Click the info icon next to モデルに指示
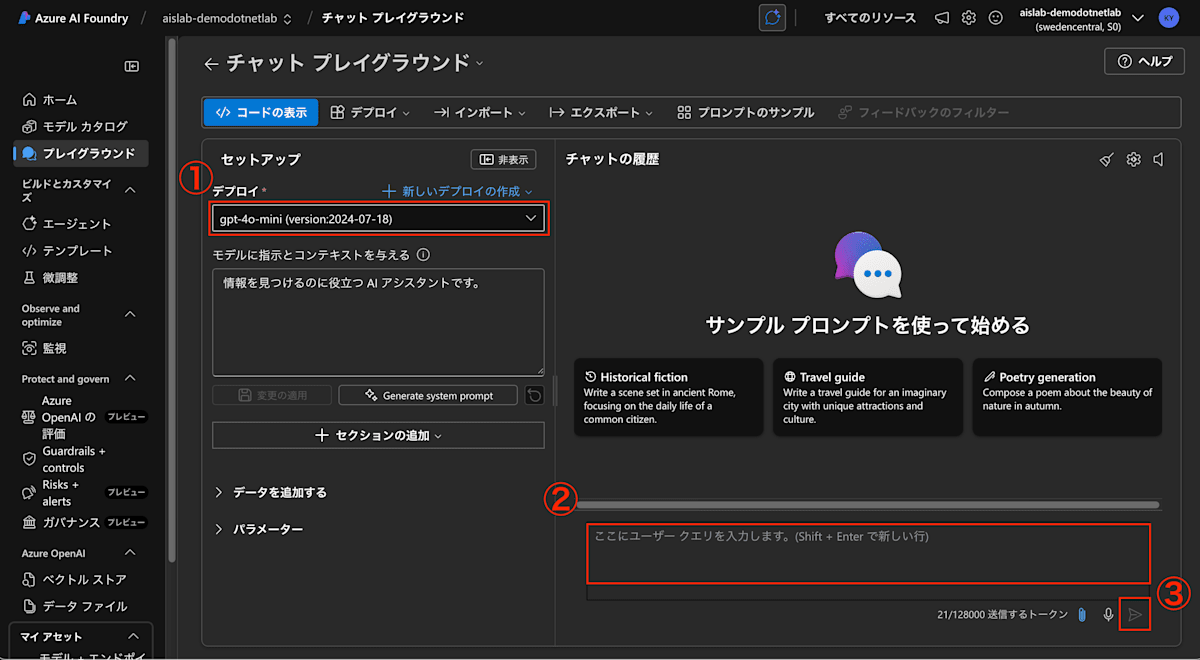1200x660 pixels. pyautogui.click(x=423, y=255)
